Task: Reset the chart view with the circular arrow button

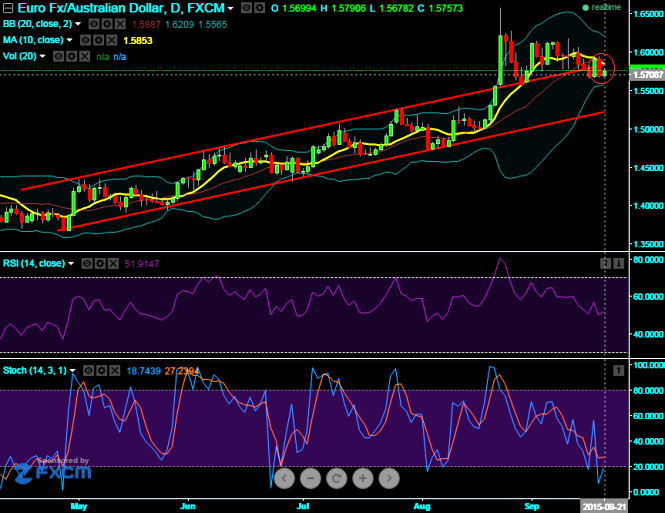Action: pyautogui.click(x=337, y=478)
